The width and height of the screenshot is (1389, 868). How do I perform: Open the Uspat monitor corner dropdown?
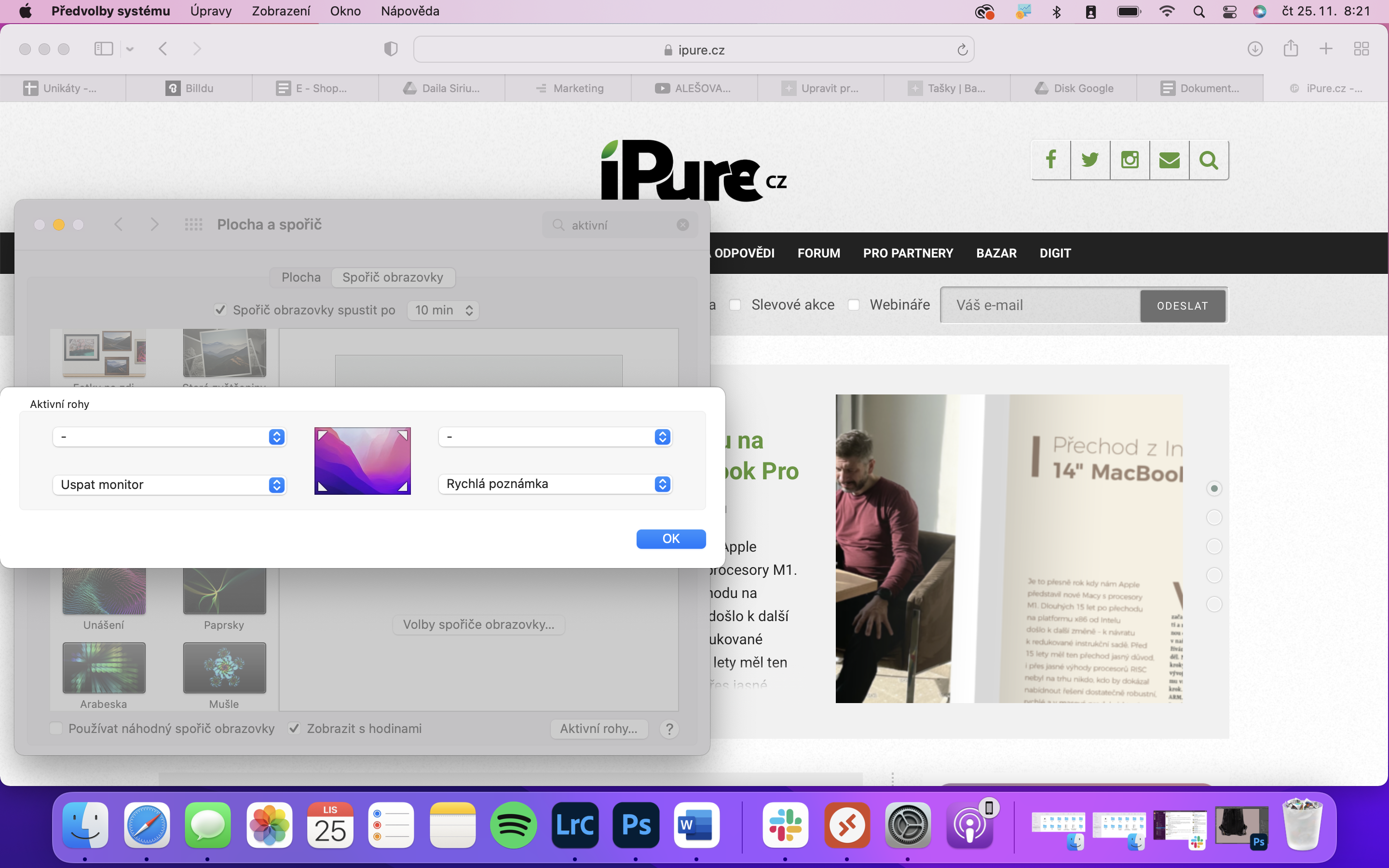pos(169,485)
